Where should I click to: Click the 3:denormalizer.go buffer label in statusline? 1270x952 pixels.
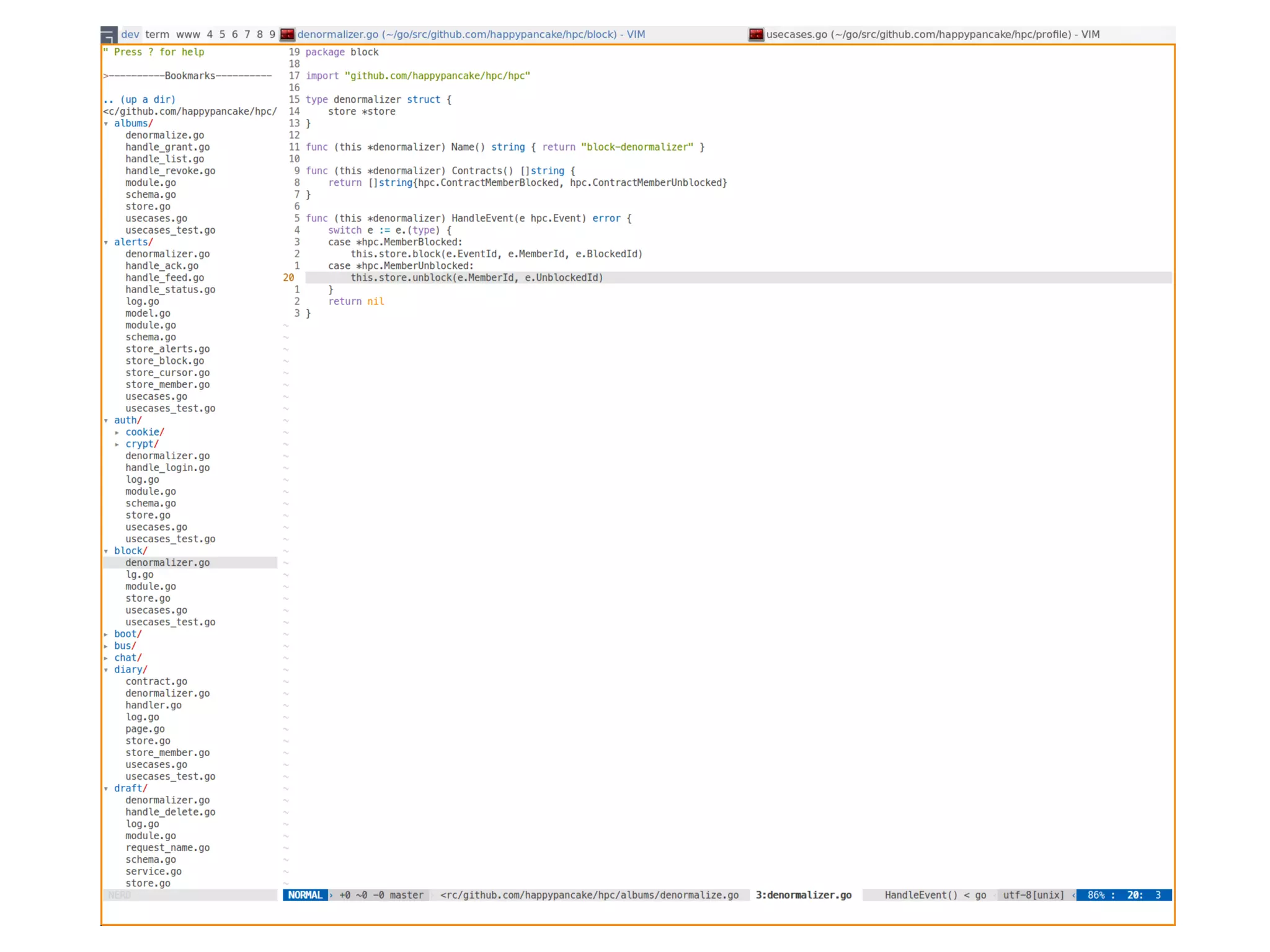click(x=803, y=895)
